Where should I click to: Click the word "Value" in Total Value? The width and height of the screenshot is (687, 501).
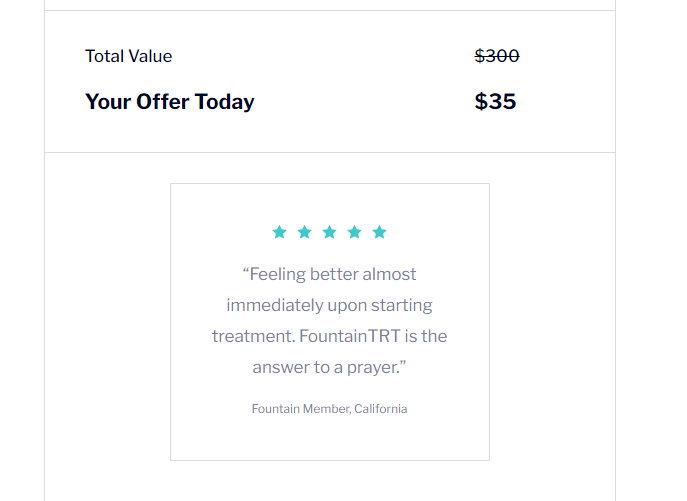(150, 56)
